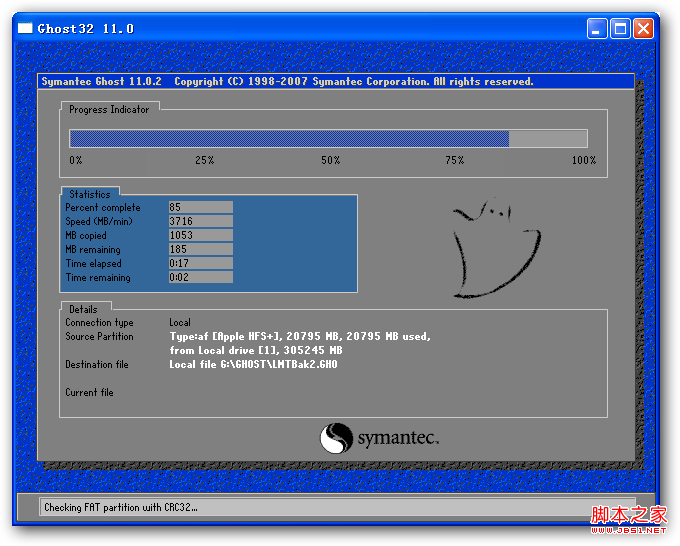Click the 'Checking FAT partition with CRC32' status

pos(121,507)
